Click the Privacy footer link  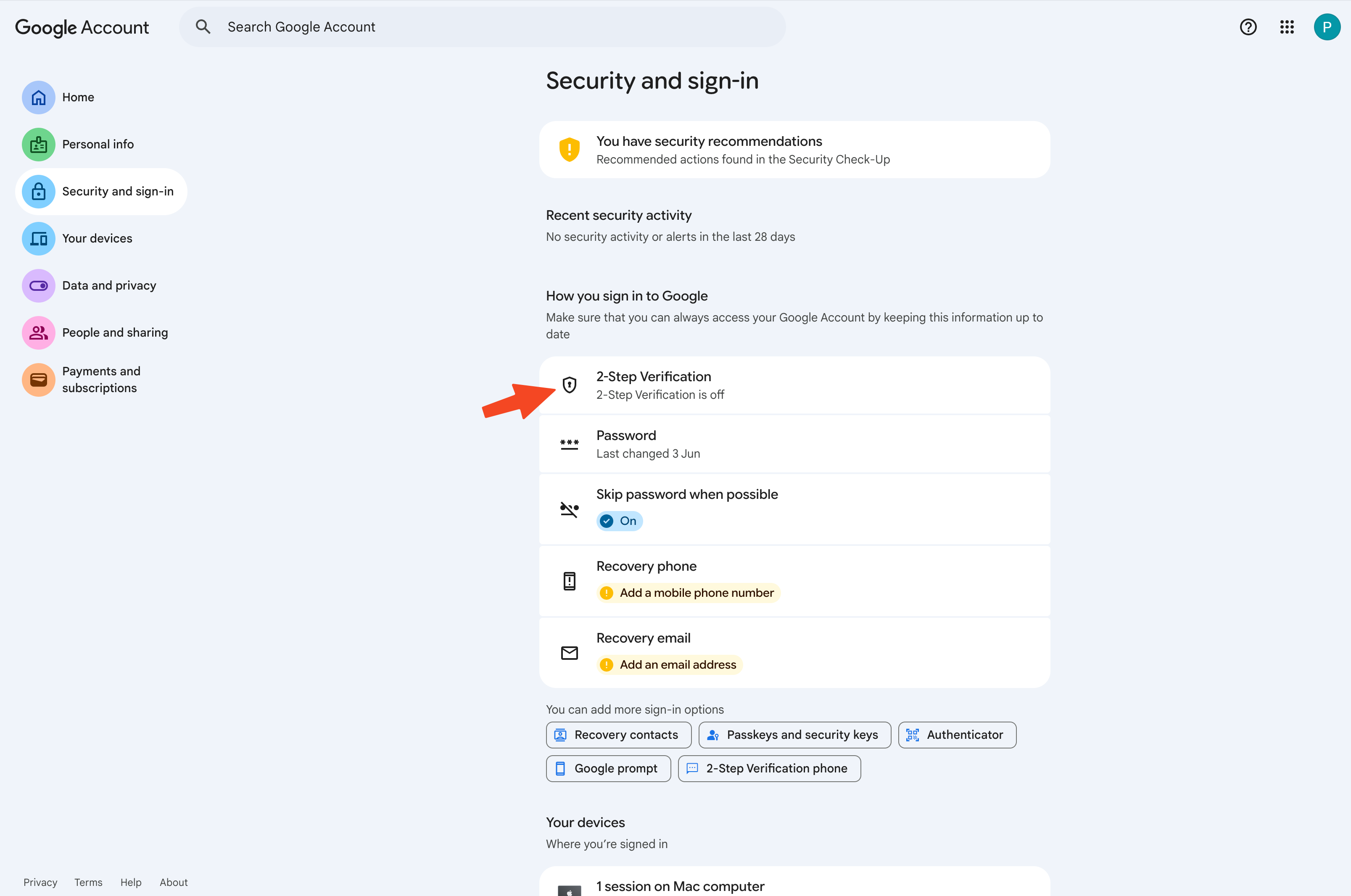40,882
